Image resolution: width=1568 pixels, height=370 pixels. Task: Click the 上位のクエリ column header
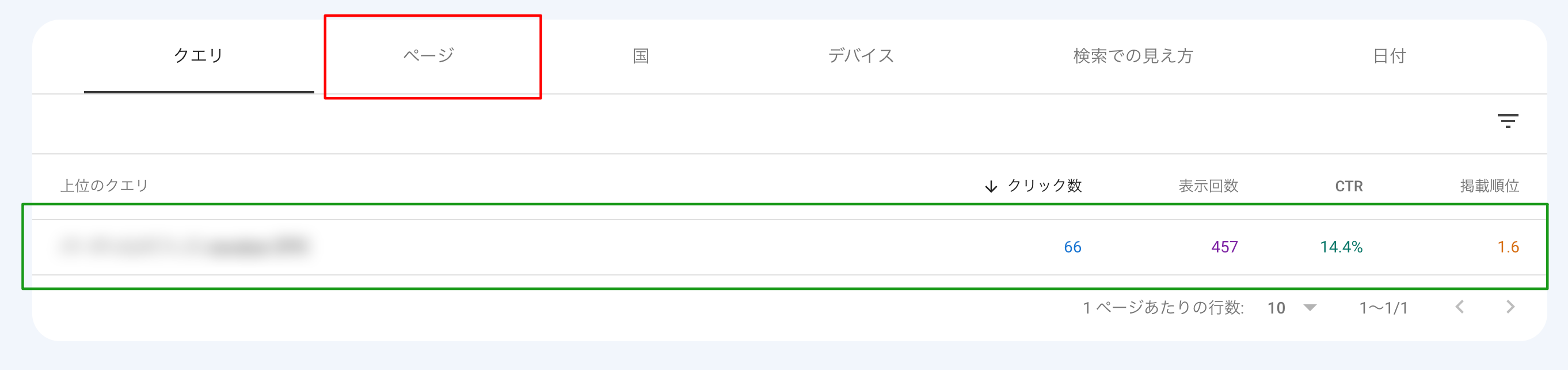(x=104, y=186)
